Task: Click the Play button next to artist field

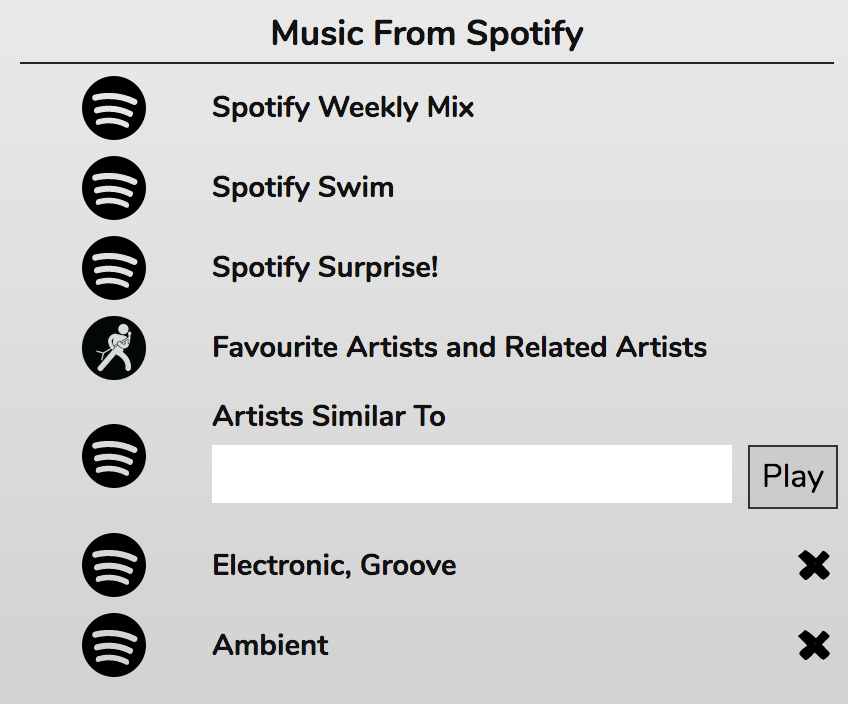Action: [793, 477]
